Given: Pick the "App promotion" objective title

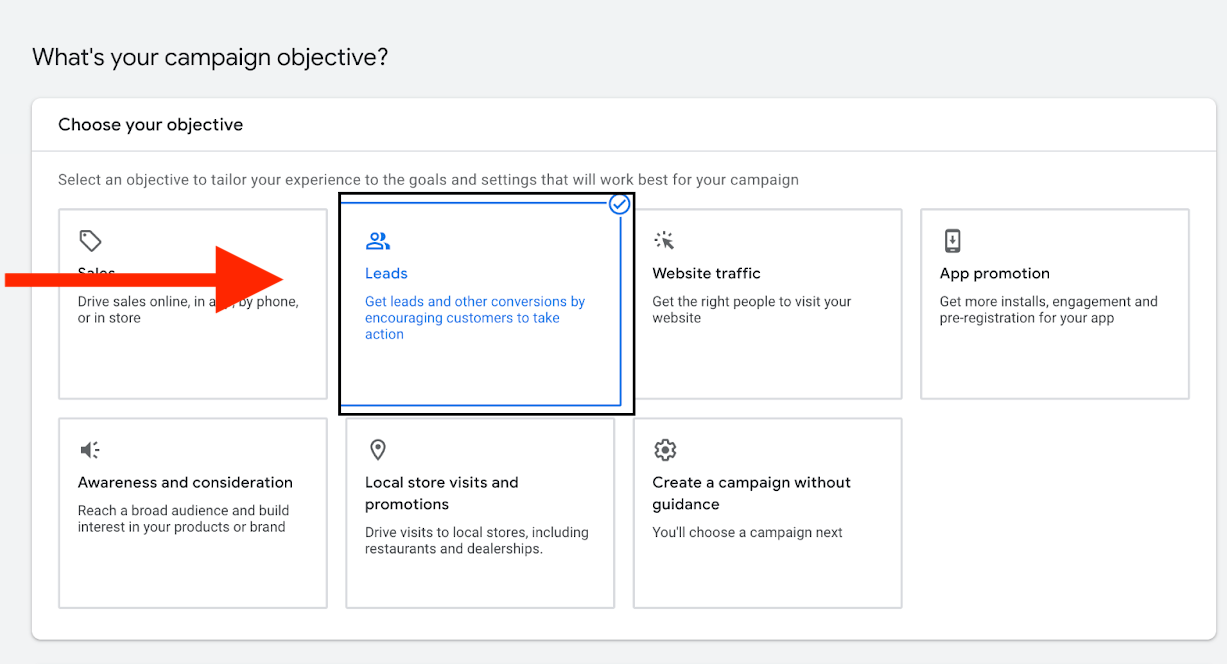Looking at the screenshot, I should (994, 273).
